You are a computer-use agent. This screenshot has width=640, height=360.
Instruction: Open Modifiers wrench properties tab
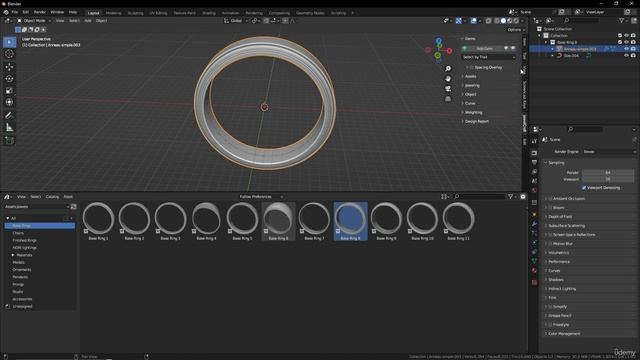tap(534, 224)
